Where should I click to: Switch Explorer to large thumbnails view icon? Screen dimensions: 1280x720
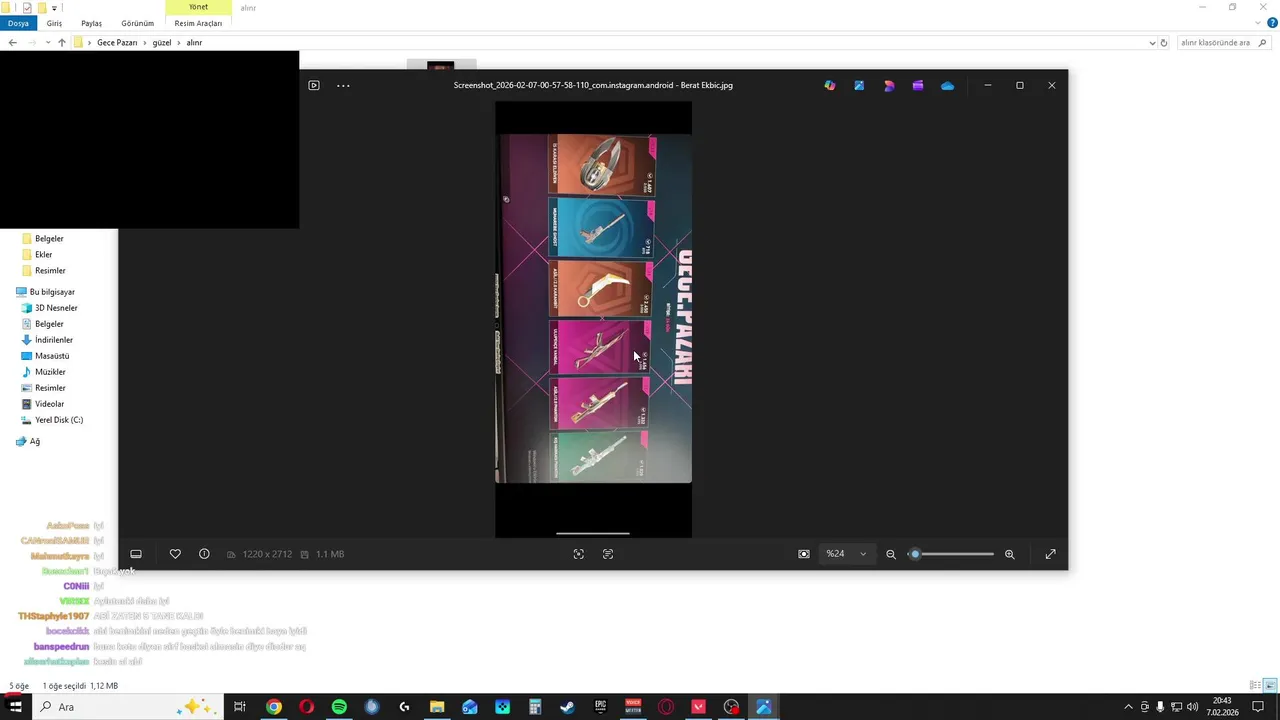1271,685
